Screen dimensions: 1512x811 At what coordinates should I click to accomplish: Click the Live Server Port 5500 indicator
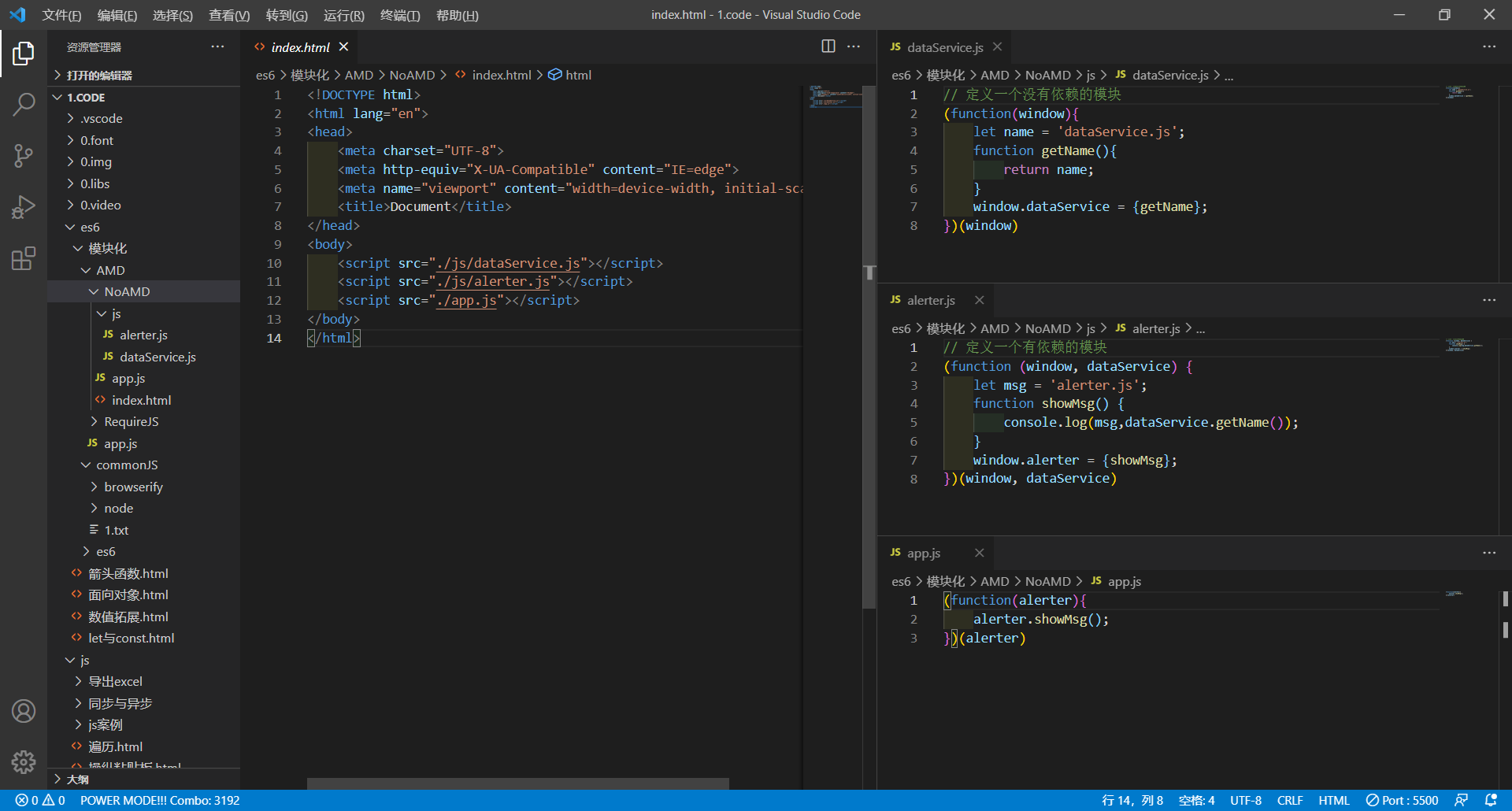(x=1402, y=800)
